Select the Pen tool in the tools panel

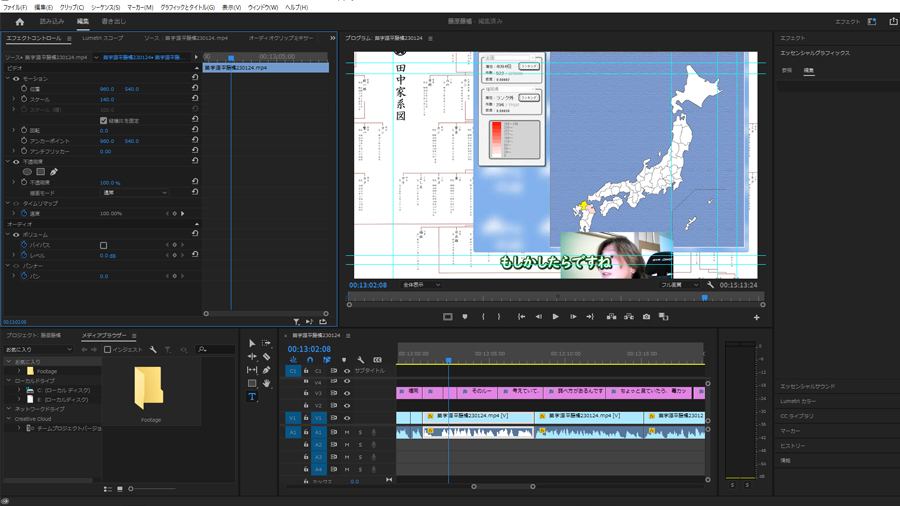tap(267, 370)
